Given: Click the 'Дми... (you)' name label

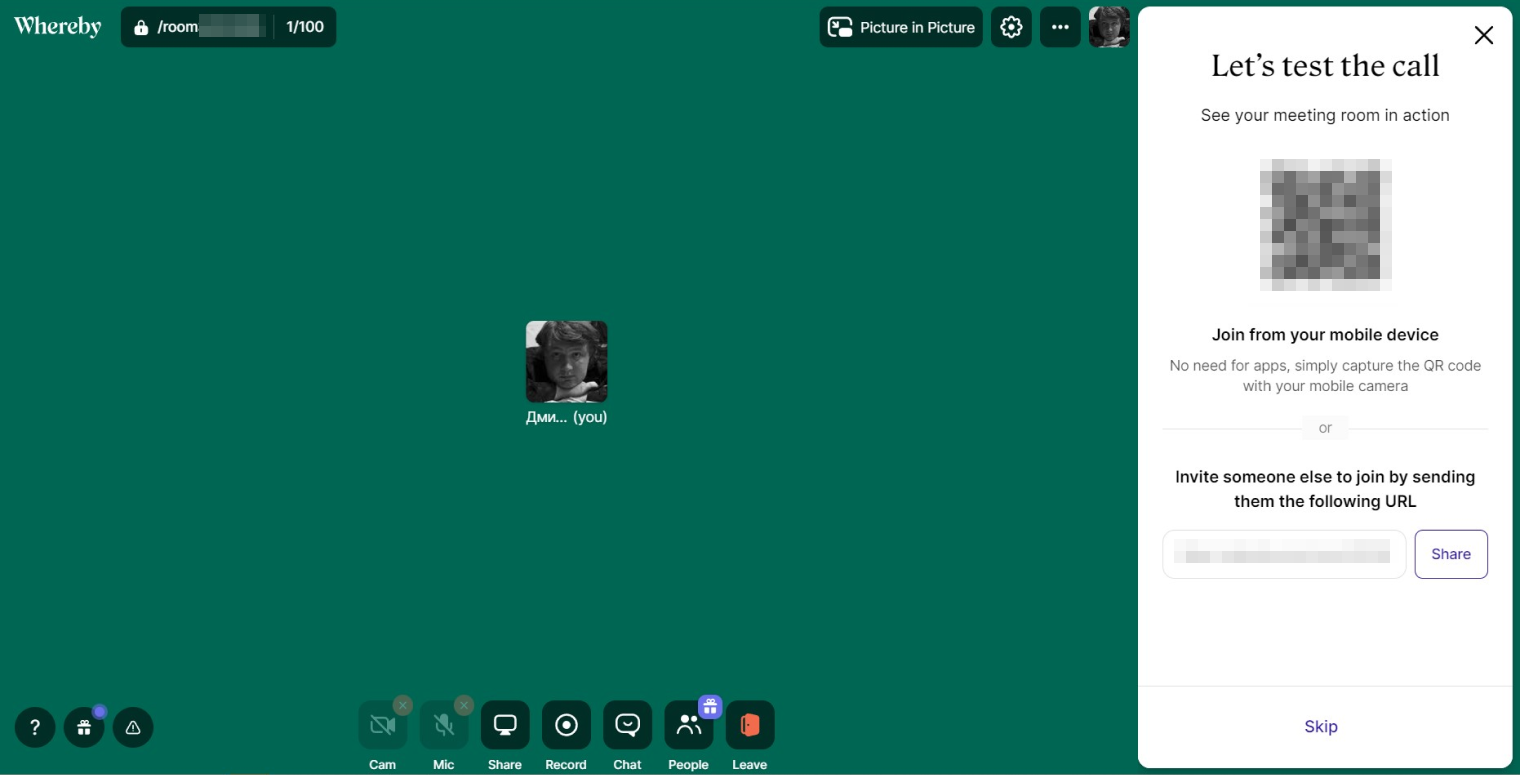Looking at the screenshot, I should tap(567, 417).
